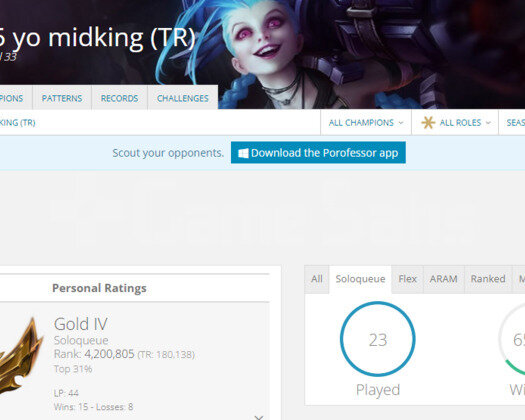Click the Top 31% text

tap(73, 369)
